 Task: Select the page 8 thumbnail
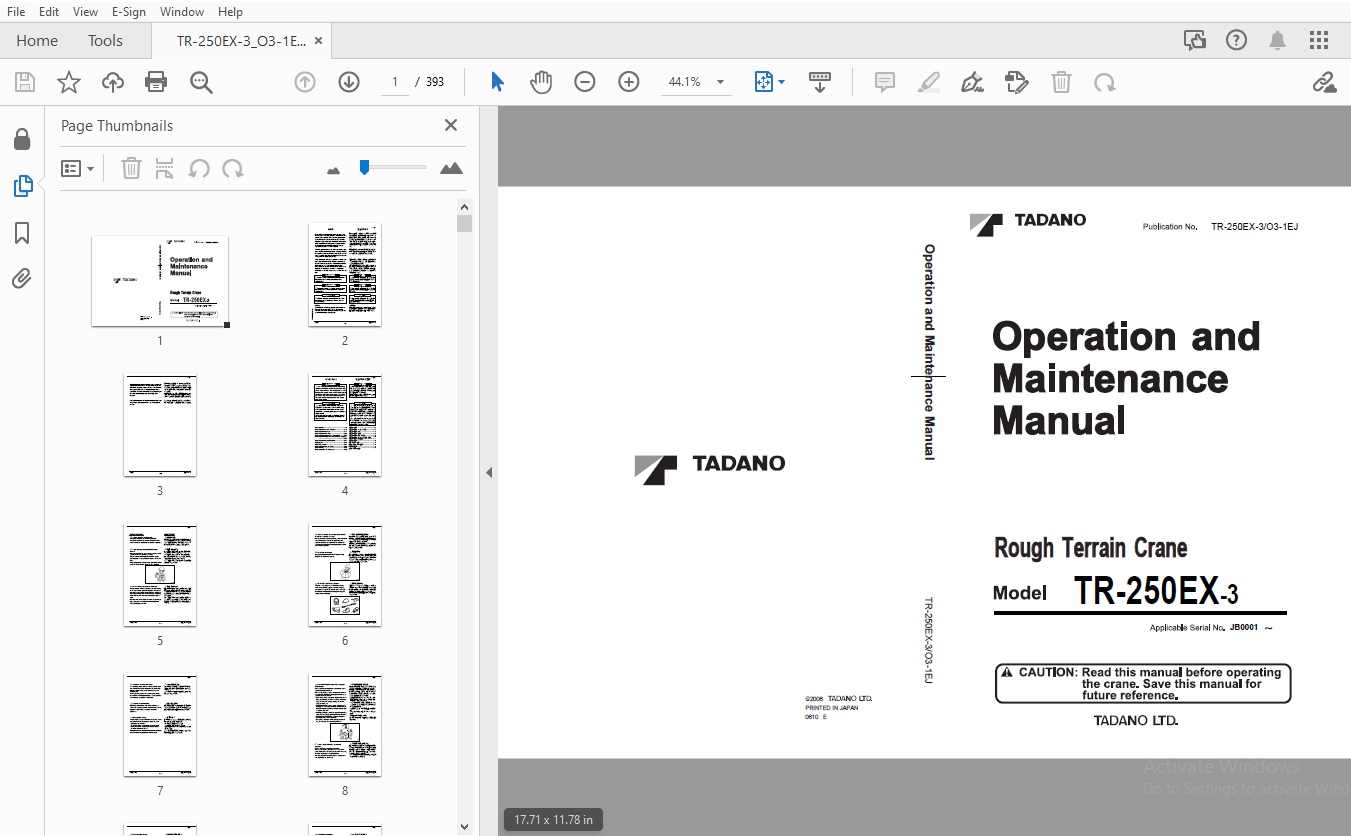pyautogui.click(x=345, y=725)
